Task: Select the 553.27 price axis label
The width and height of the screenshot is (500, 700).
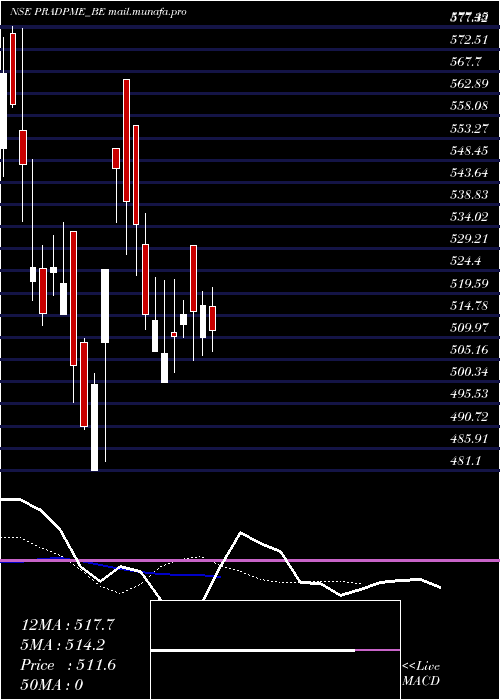Action: [x=468, y=129]
